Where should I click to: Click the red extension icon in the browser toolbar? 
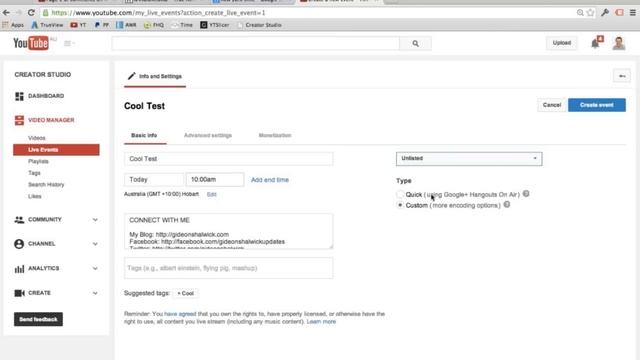coord(619,13)
